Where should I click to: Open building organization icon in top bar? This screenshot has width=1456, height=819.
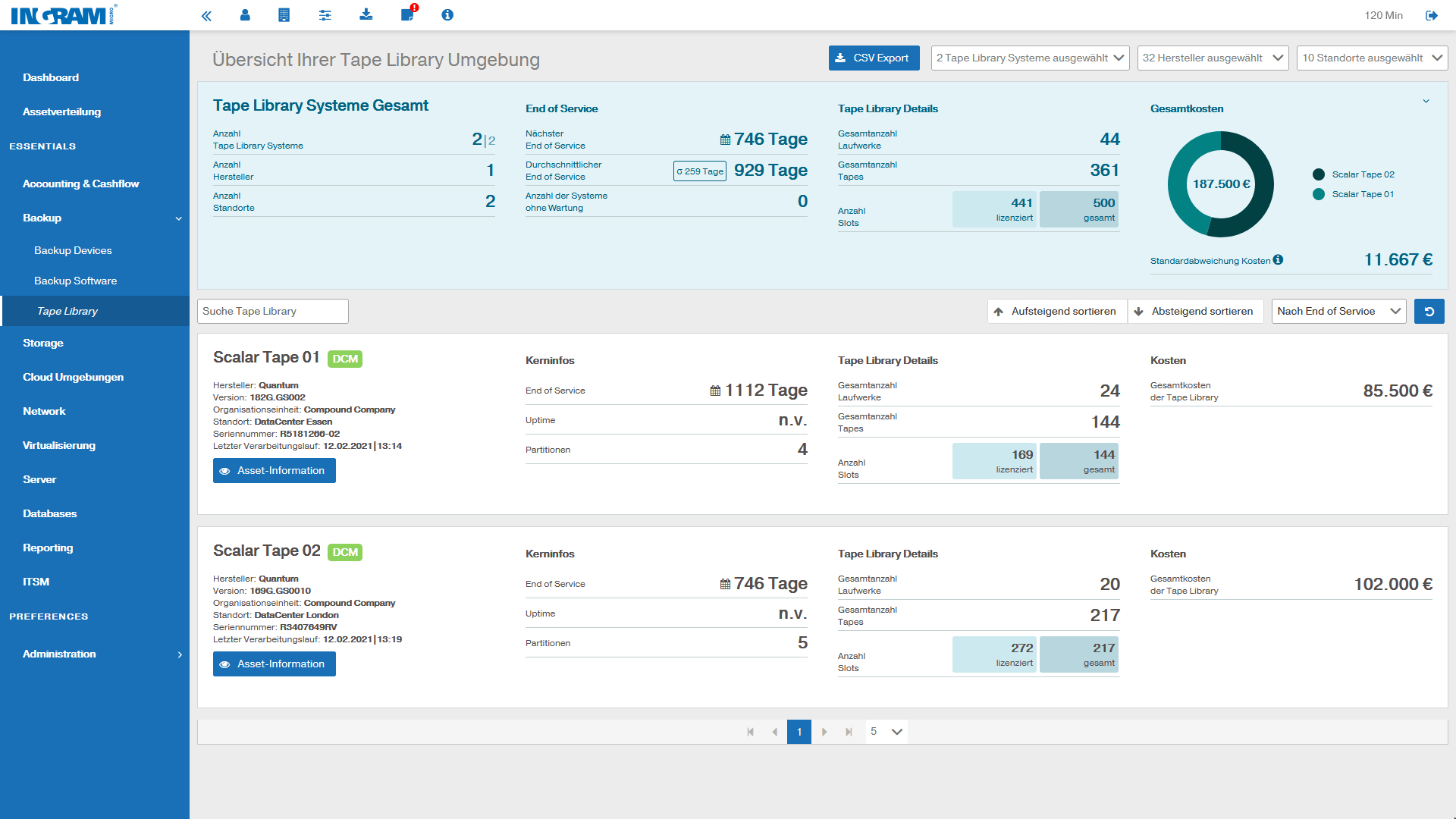pos(284,15)
